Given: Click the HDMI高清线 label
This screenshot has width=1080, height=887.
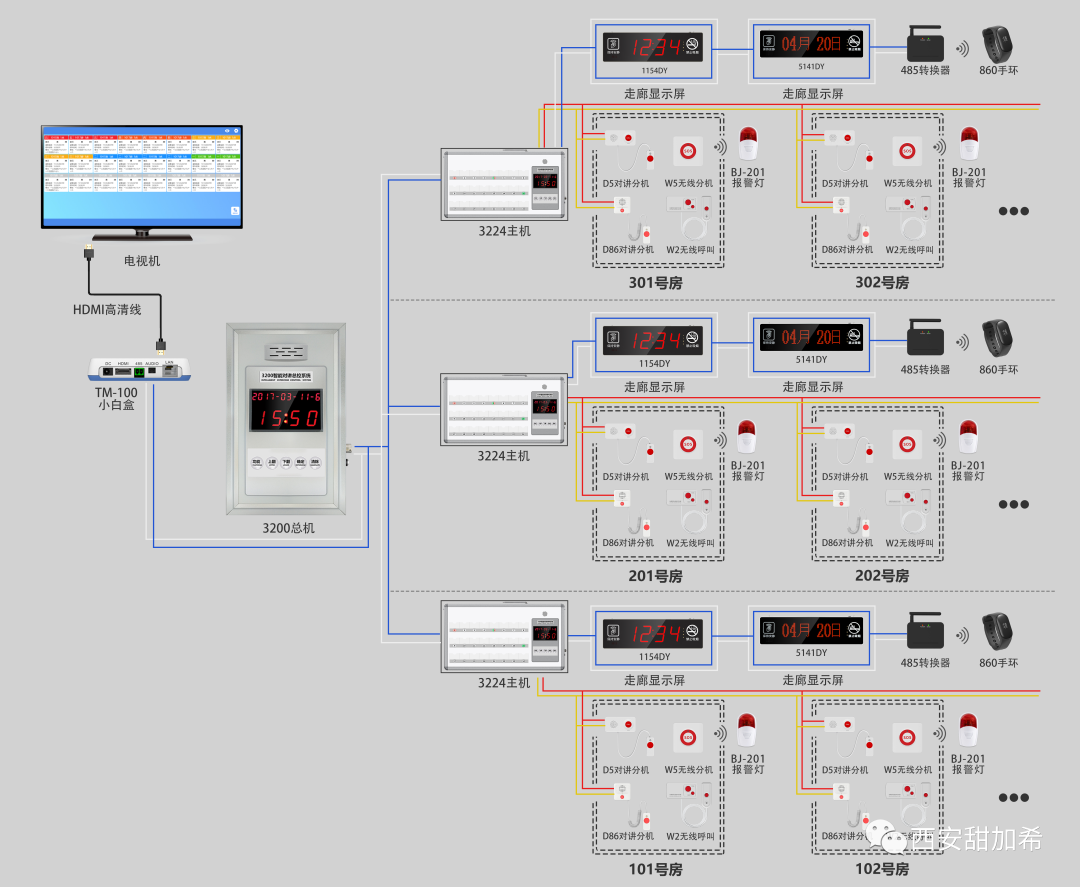Looking at the screenshot, I should pos(107,309).
